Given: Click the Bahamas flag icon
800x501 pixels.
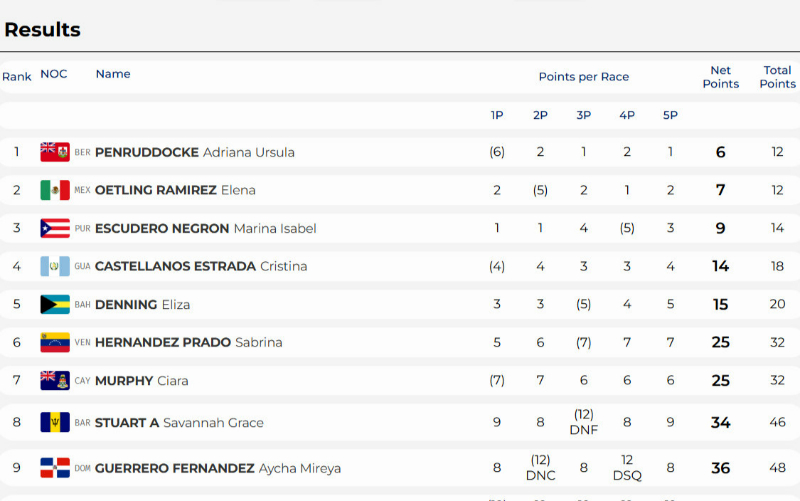Looking at the screenshot, I should pyautogui.click(x=55, y=305).
